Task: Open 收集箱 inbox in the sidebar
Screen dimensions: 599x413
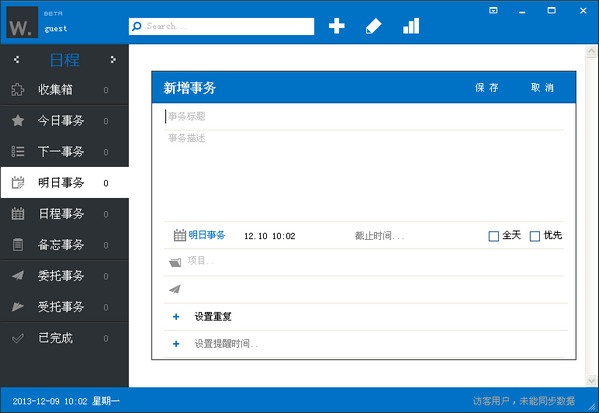Action: (65, 90)
